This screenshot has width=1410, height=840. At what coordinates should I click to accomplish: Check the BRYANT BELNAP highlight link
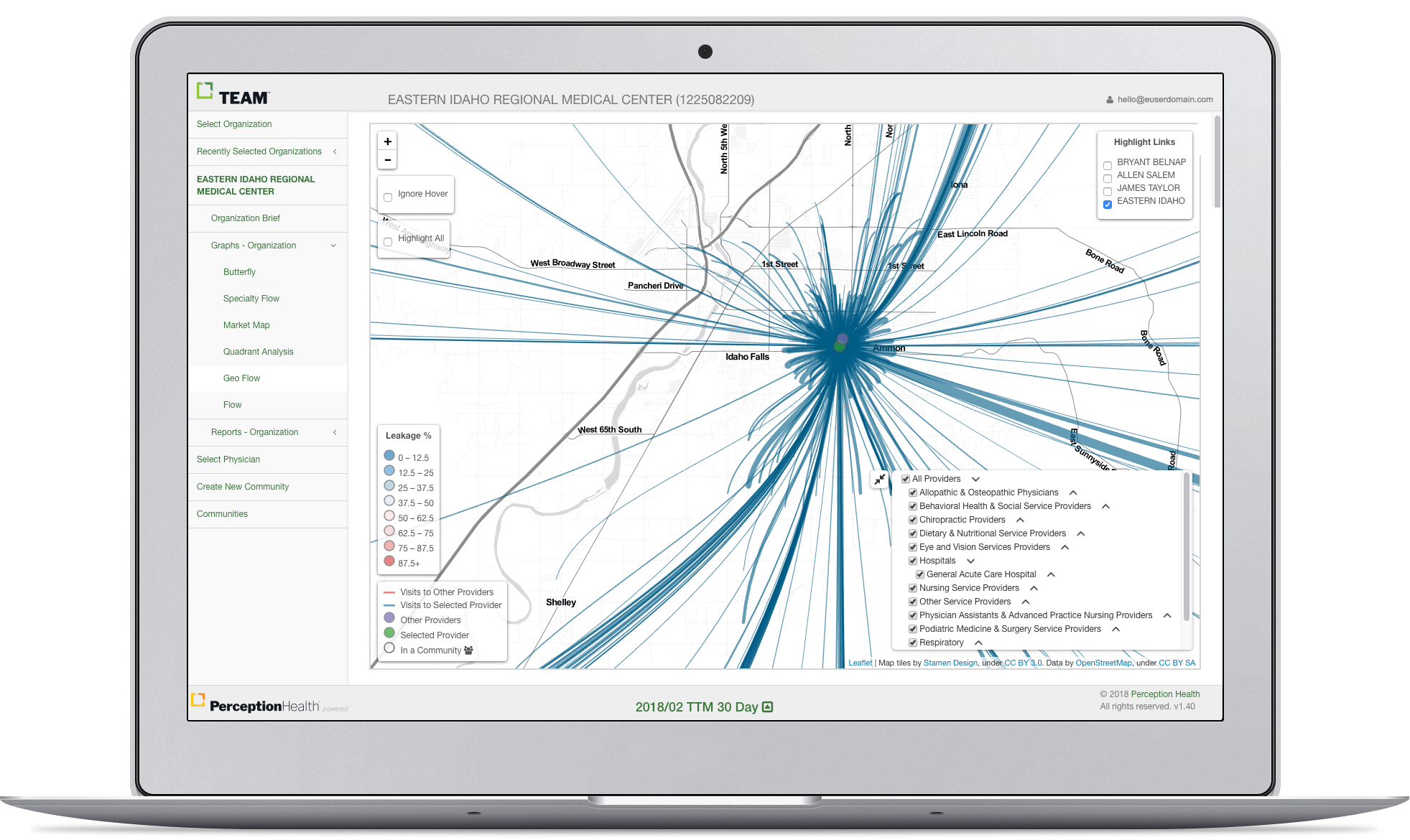pos(1108,166)
